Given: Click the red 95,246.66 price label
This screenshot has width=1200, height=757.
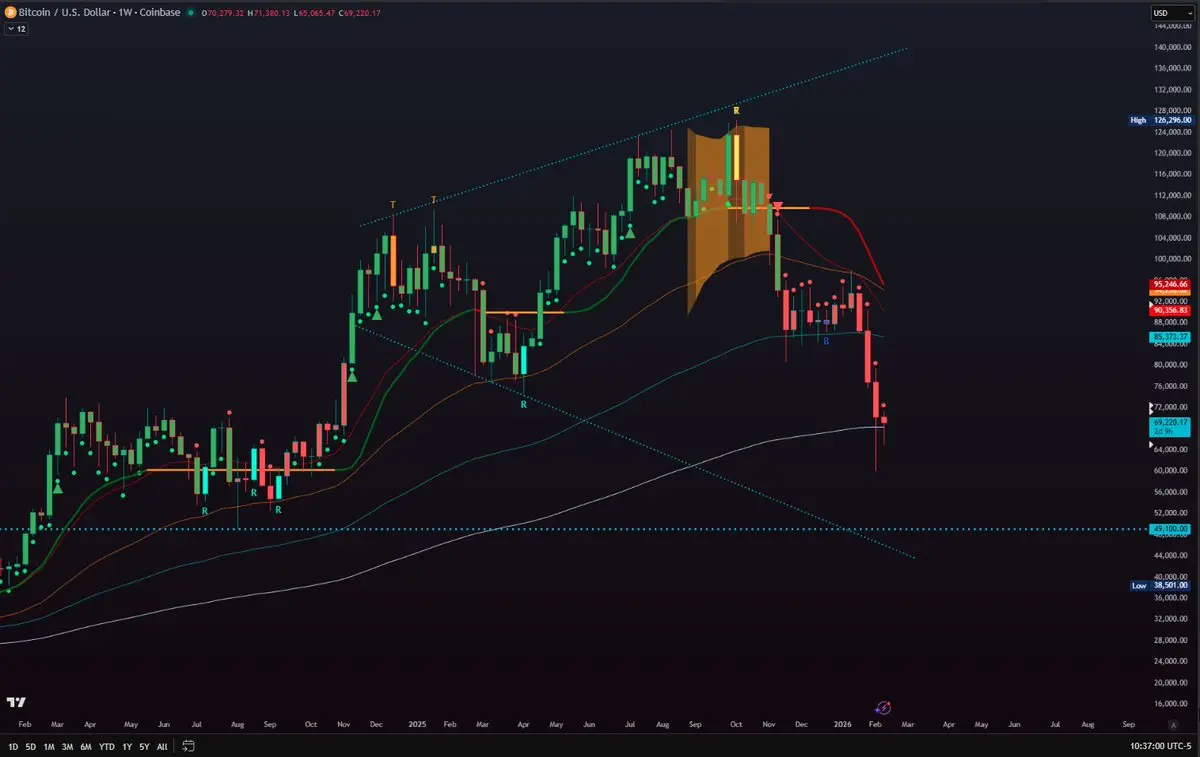Looking at the screenshot, I should click(x=1169, y=284).
